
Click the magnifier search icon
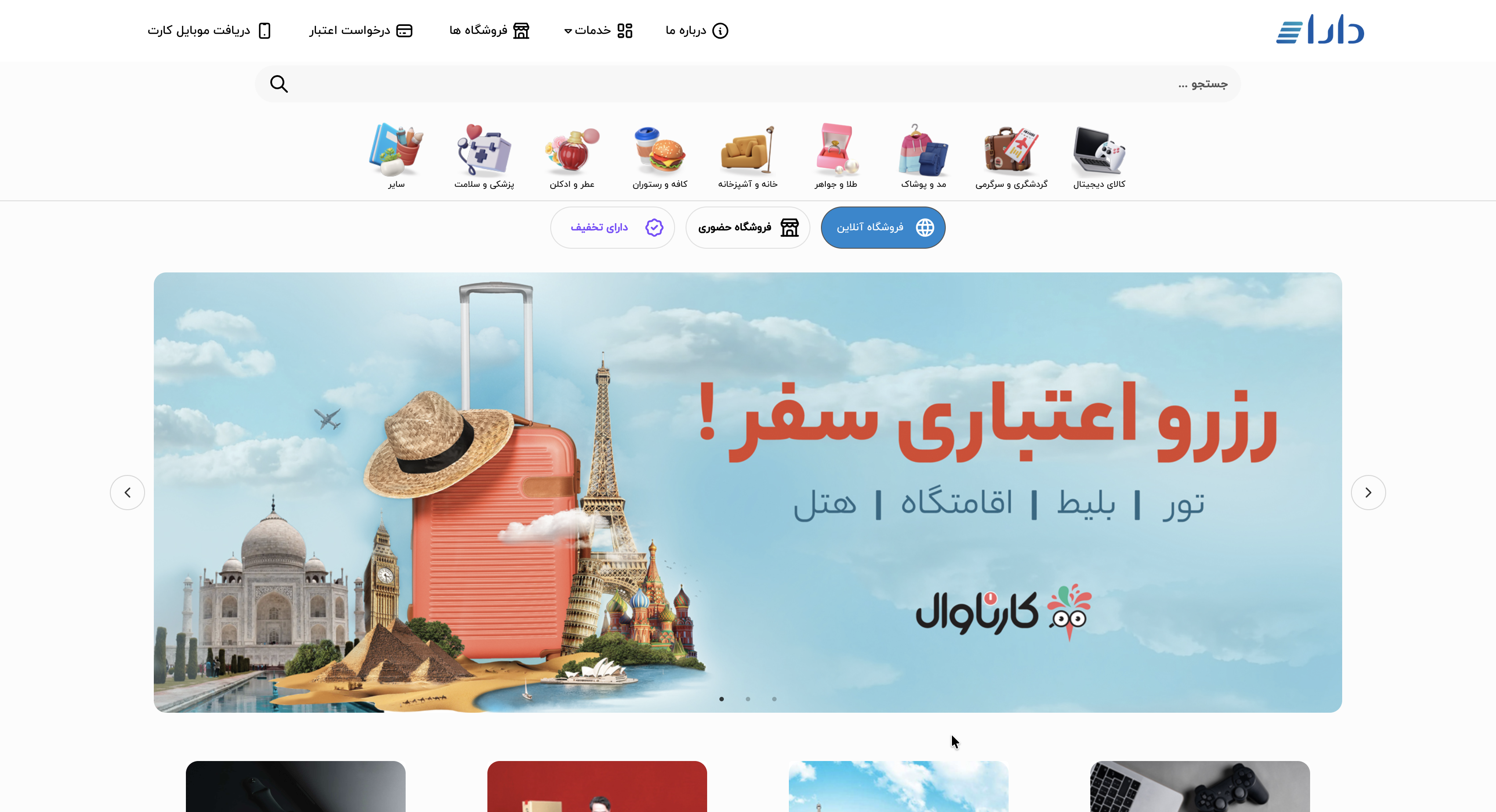pos(279,83)
